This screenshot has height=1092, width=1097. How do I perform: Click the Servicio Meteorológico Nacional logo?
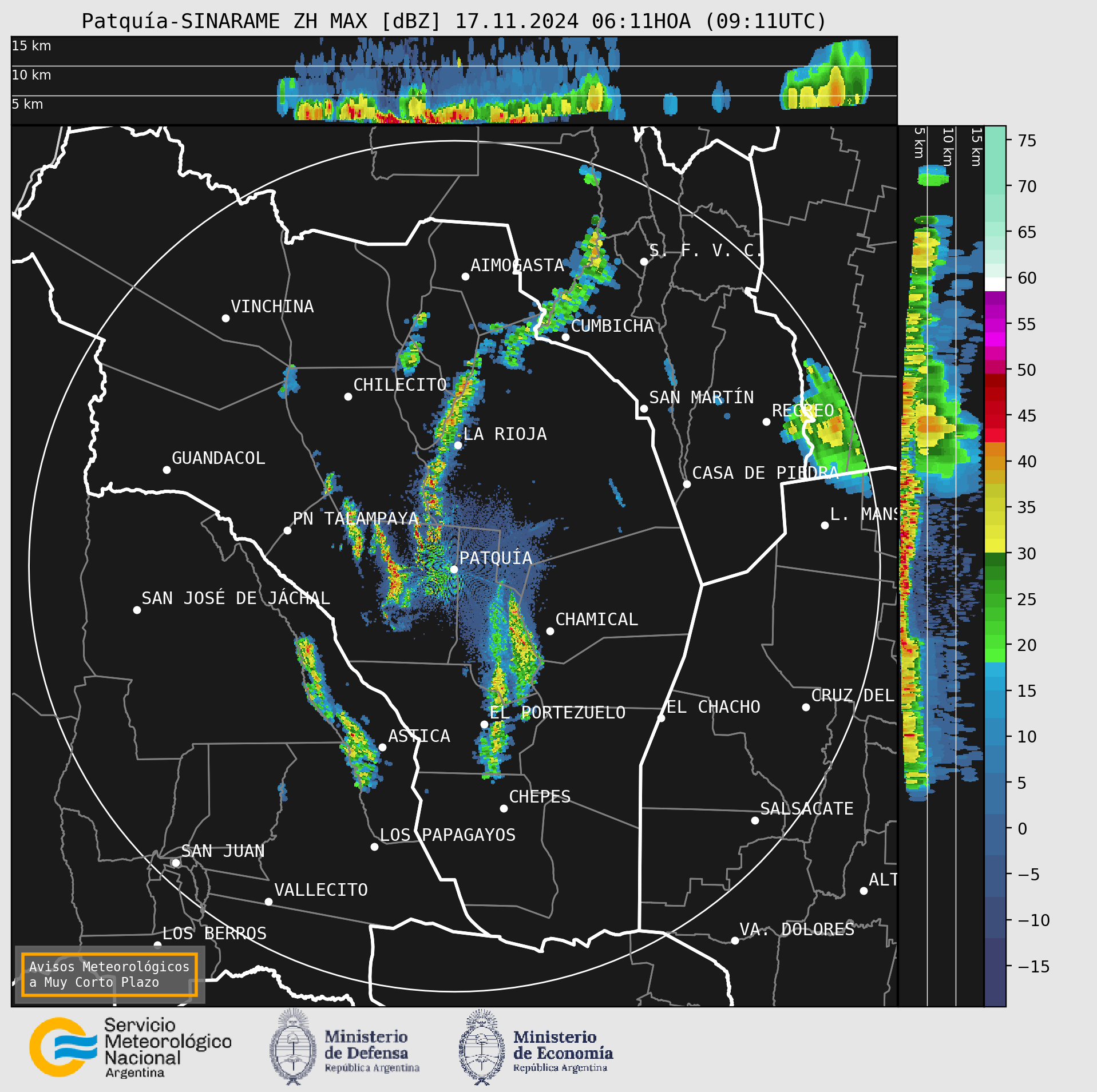click(x=130, y=1047)
